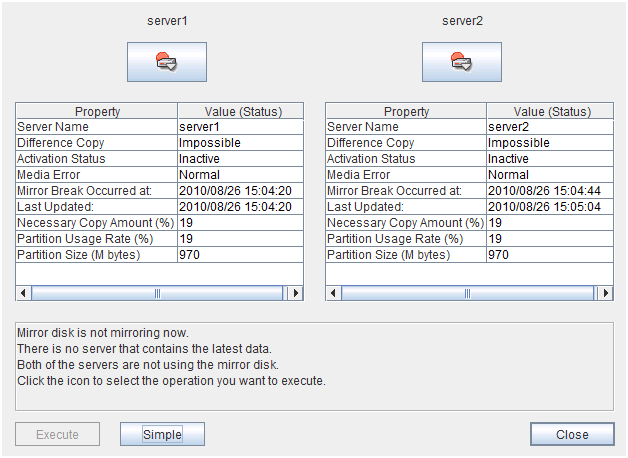Click left scroll arrow in server2 table

click(x=334, y=293)
